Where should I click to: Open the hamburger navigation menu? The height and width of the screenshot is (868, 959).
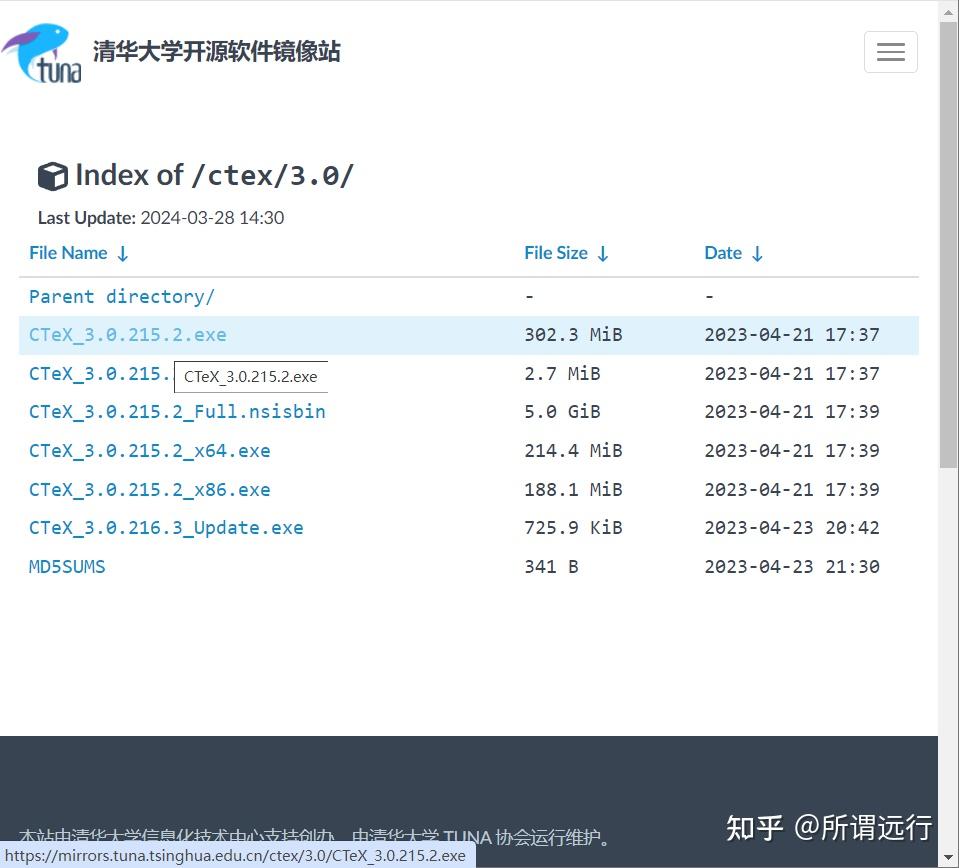click(890, 52)
